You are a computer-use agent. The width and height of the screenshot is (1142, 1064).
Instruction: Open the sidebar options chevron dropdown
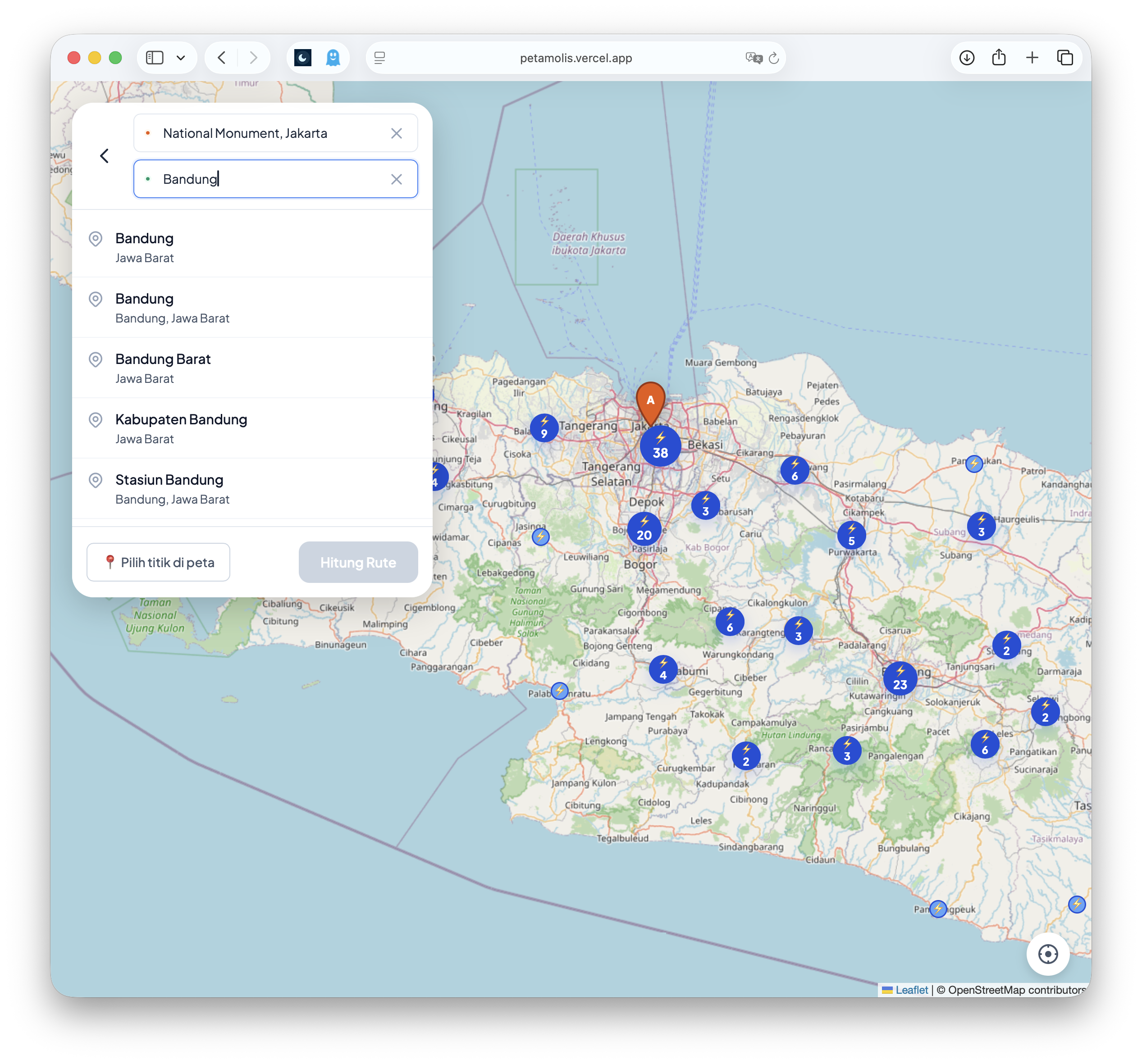182,57
